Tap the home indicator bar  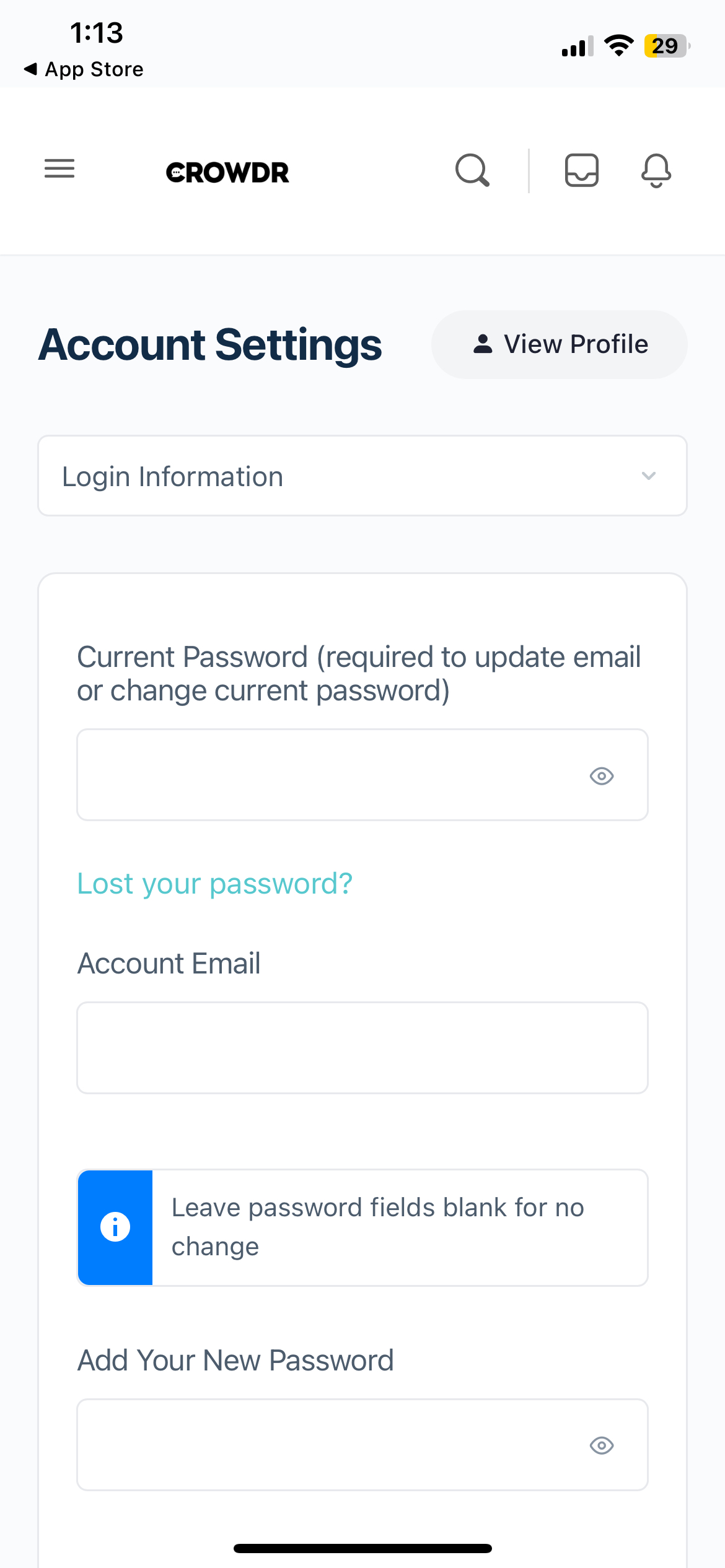362,1548
